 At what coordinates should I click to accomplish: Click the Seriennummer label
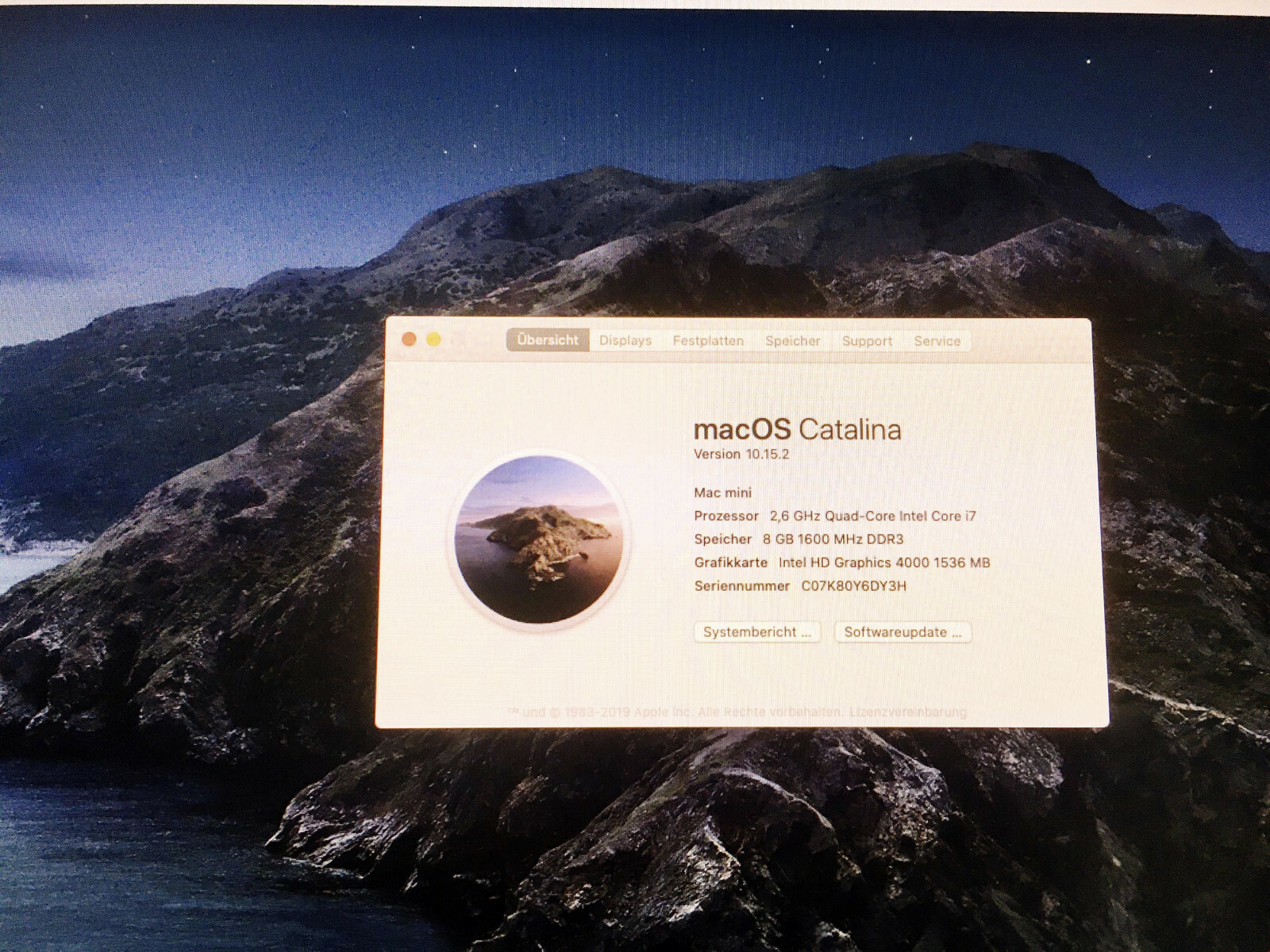click(x=742, y=586)
